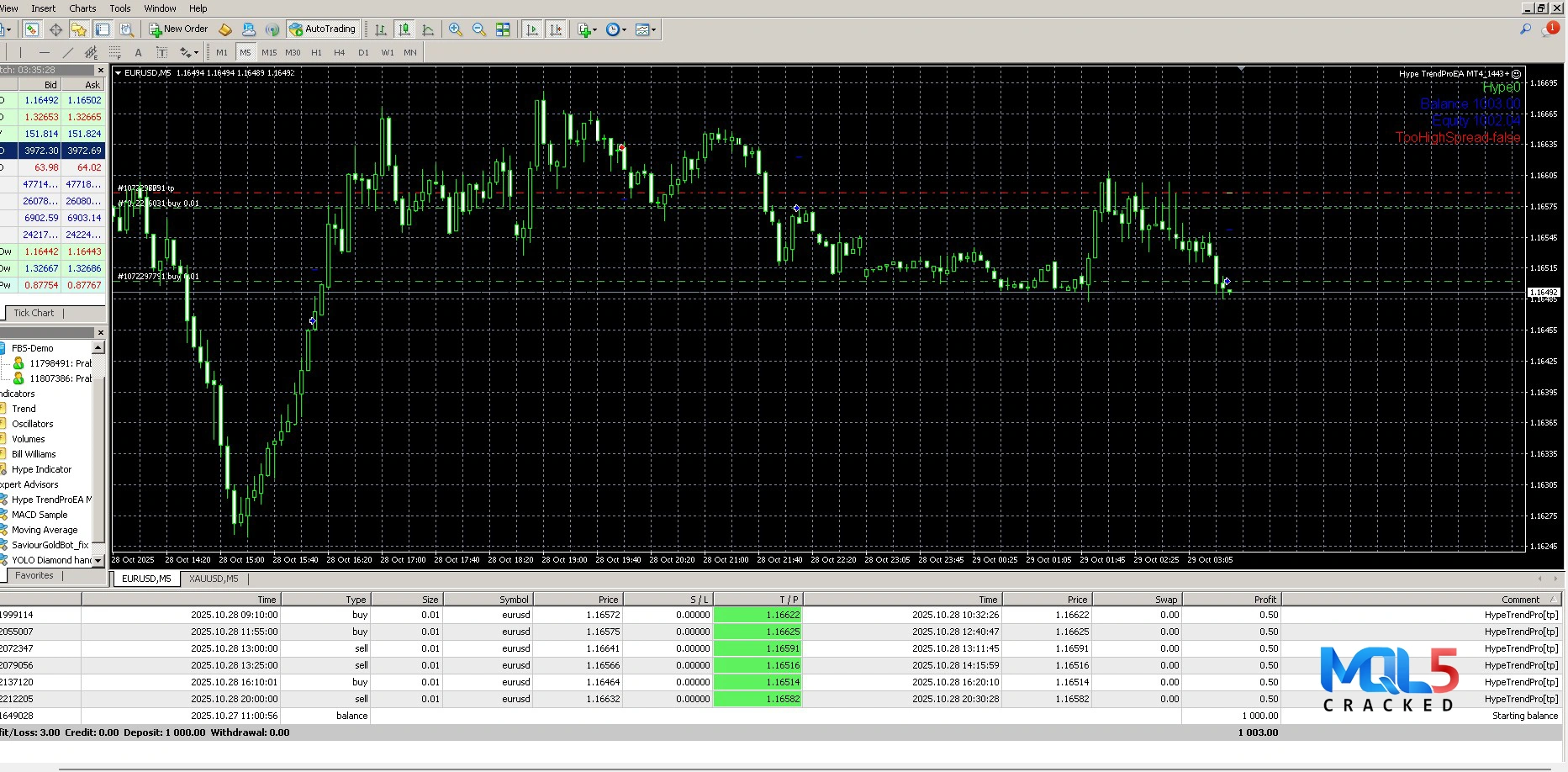Screen dimensions: 1568x772
Task: Switch to line chart mode
Action: tap(428, 29)
